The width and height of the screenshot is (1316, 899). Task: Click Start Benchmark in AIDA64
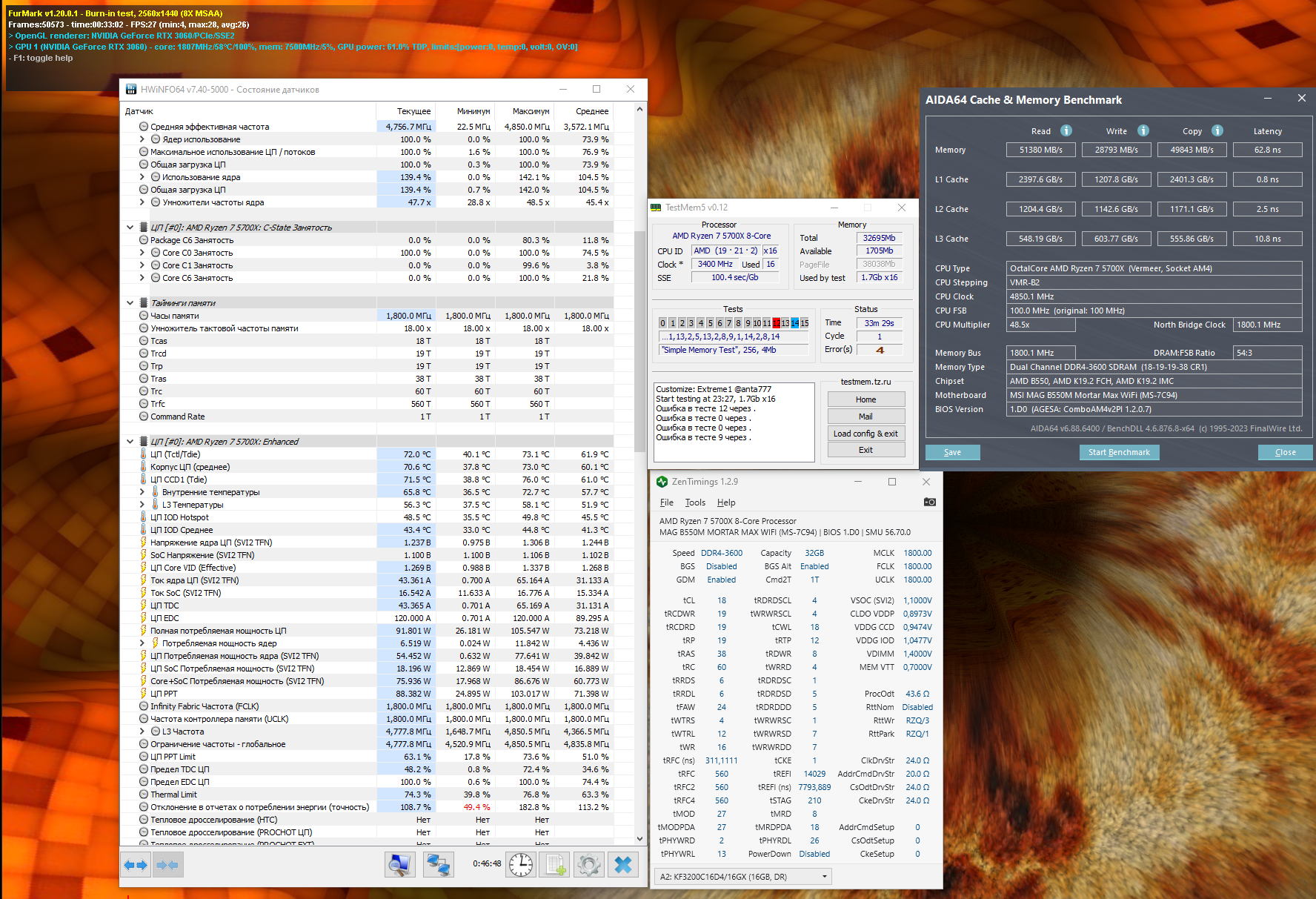click(x=1119, y=452)
